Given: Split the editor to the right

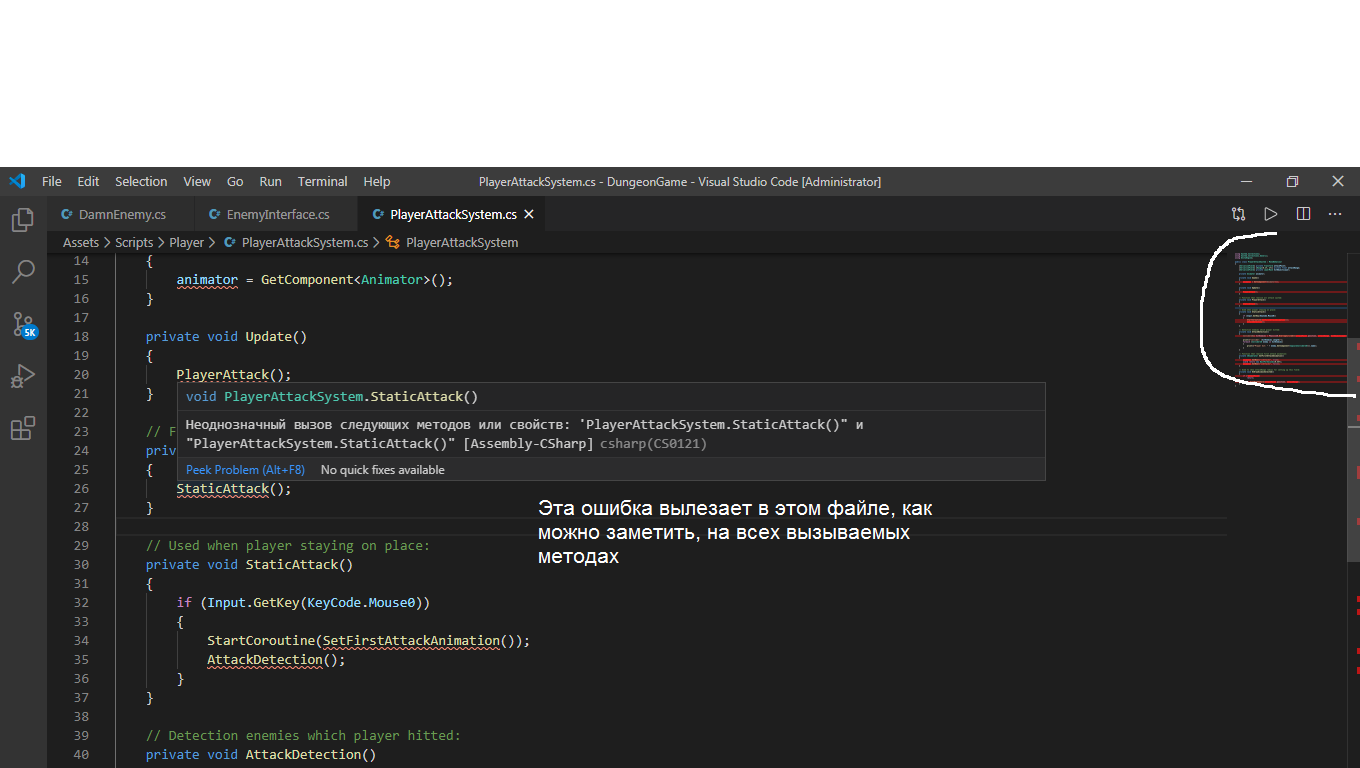Looking at the screenshot, I should (1303, 214).
